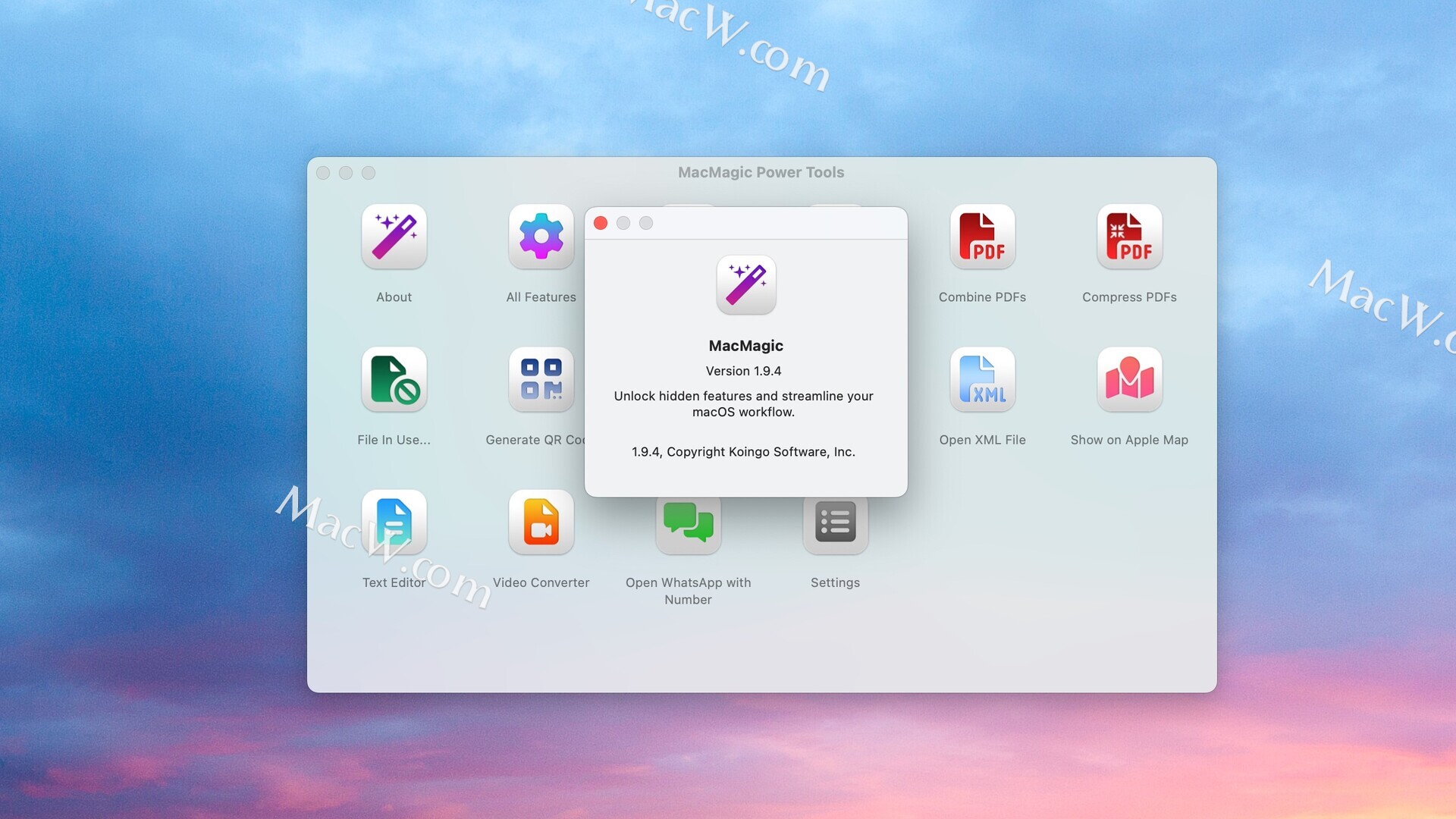Open the All Features gear icon
The image size is (1456, 819).
tap(541, 237)
